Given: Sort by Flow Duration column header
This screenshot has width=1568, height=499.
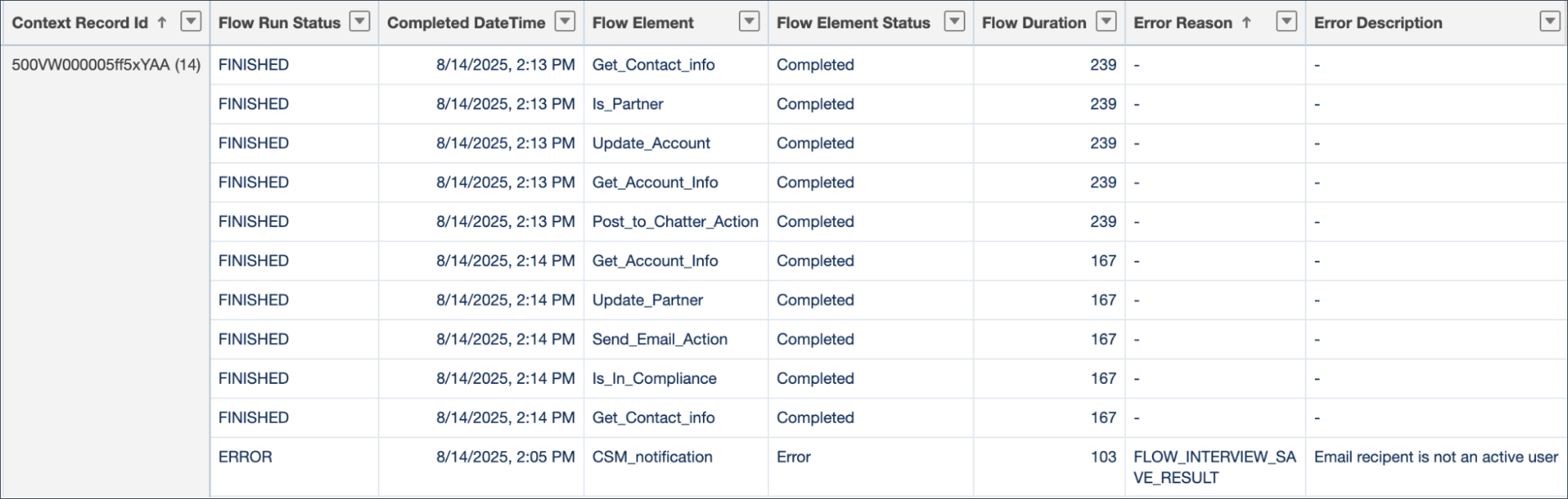Looking at the screenshot, I should click(1034, 23).
